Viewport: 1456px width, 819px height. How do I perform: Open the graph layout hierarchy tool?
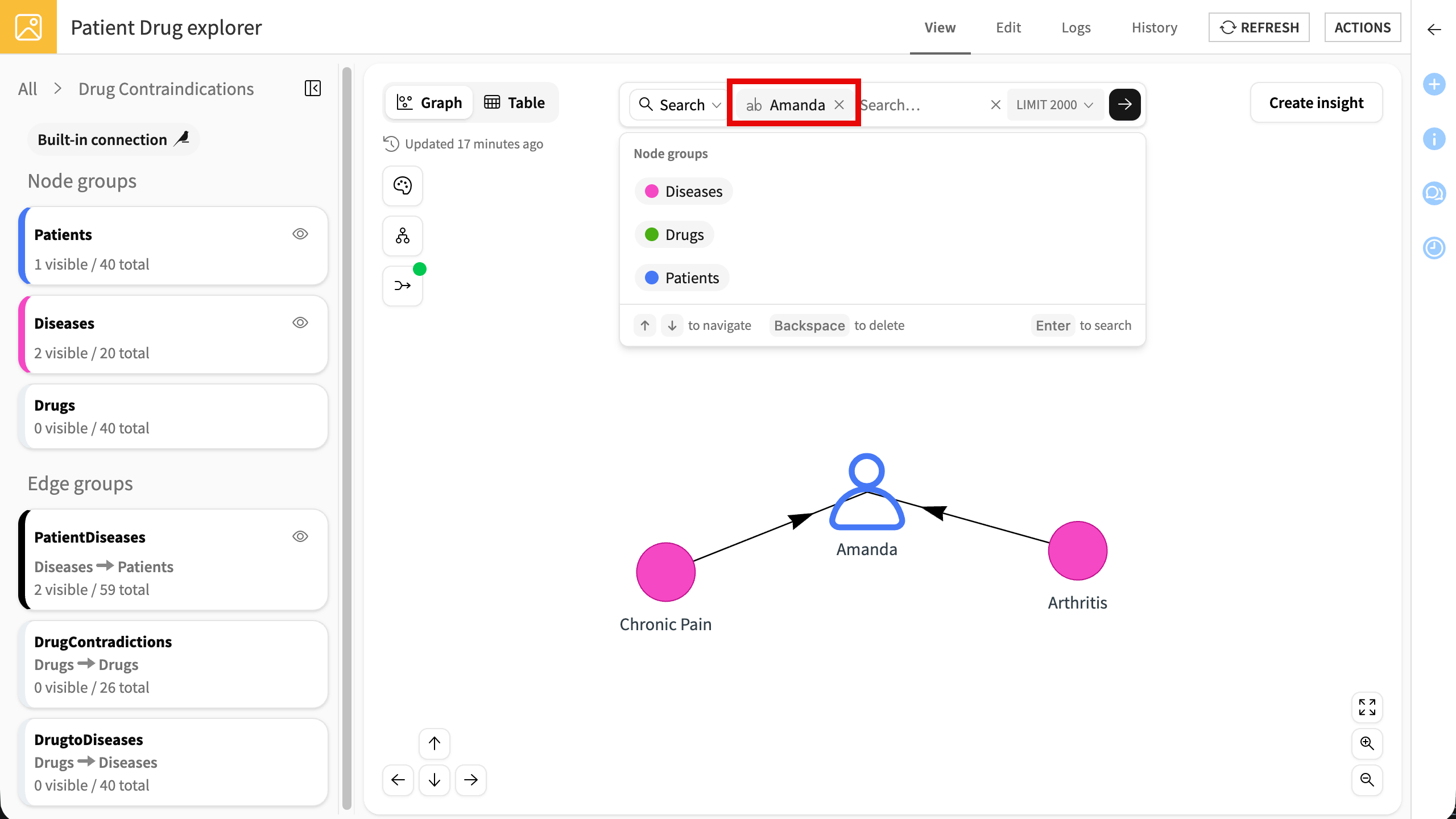(403, 235)
